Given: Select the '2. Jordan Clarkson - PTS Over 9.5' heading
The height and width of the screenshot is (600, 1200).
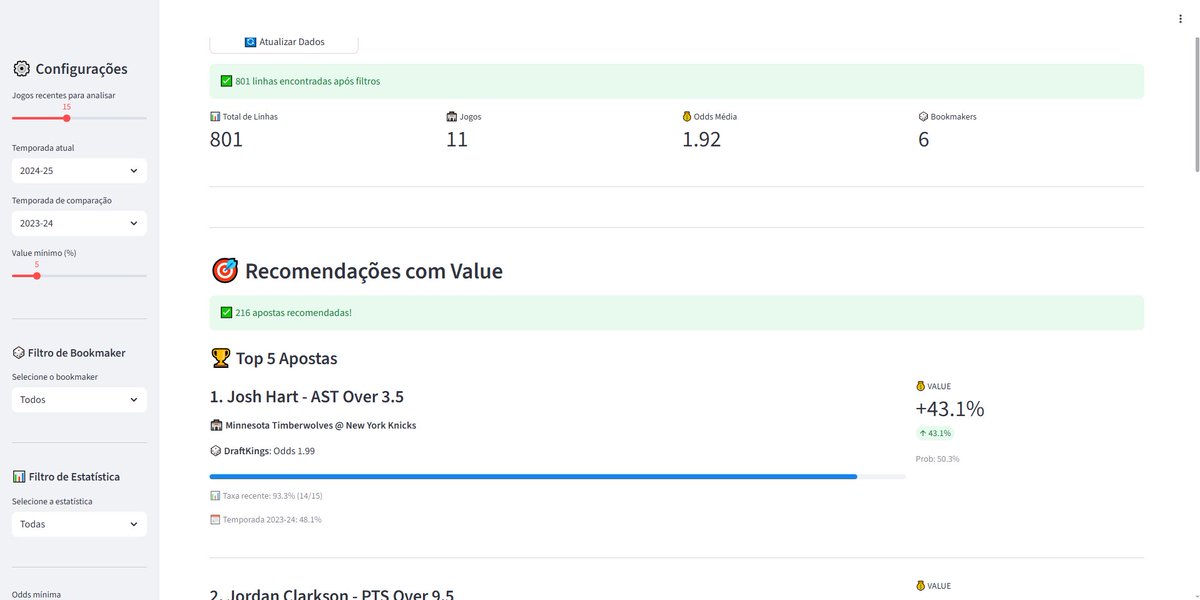Looking at the screenshot, I should point(332,594).
